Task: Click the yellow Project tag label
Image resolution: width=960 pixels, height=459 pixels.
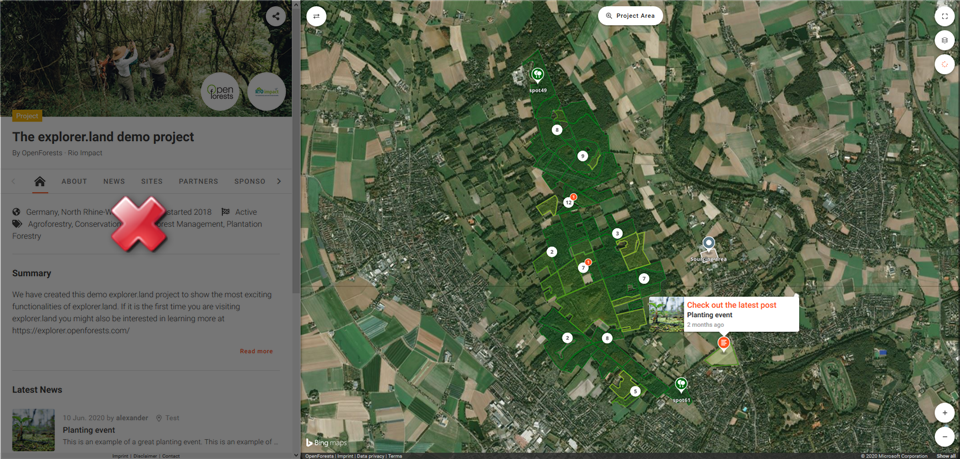Action: [x=27, y=116]
